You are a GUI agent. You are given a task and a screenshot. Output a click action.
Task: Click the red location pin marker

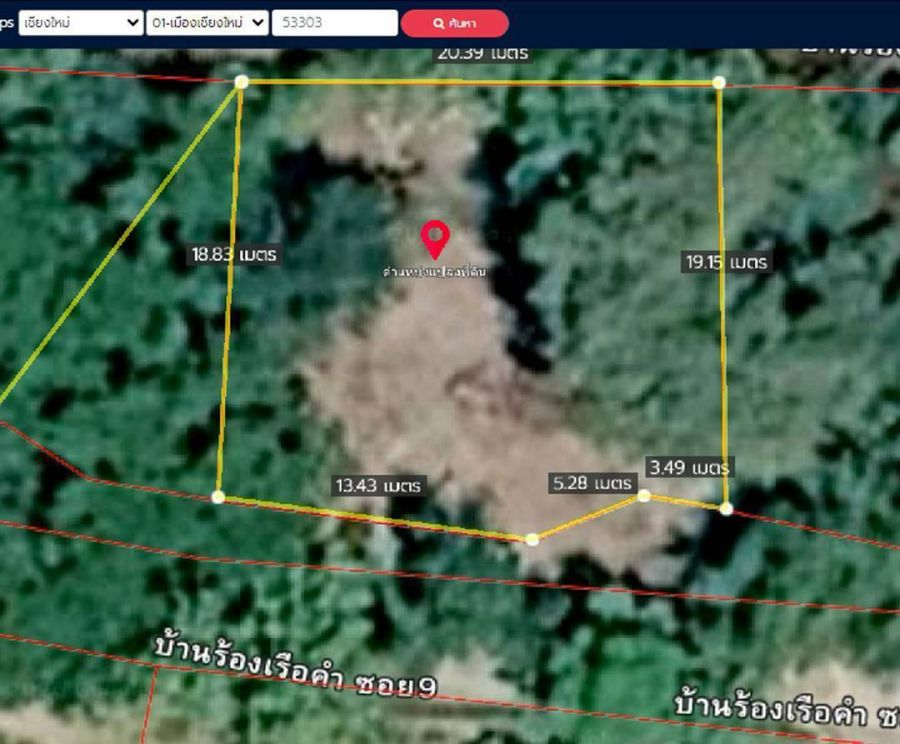(x=435, y=239)
